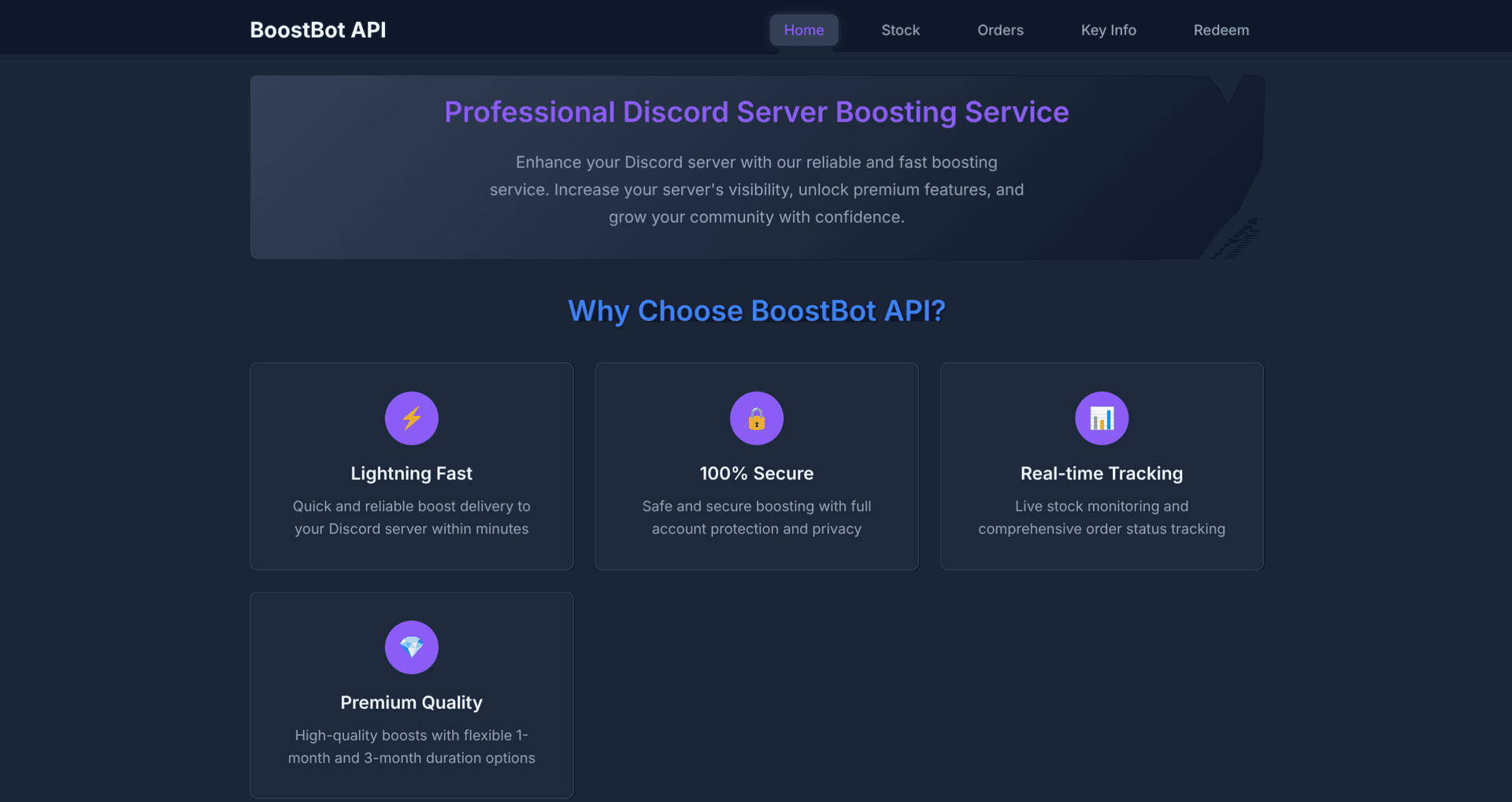Click the Professional Discord Server Boosting Service heading

click(x=756, y=112)
